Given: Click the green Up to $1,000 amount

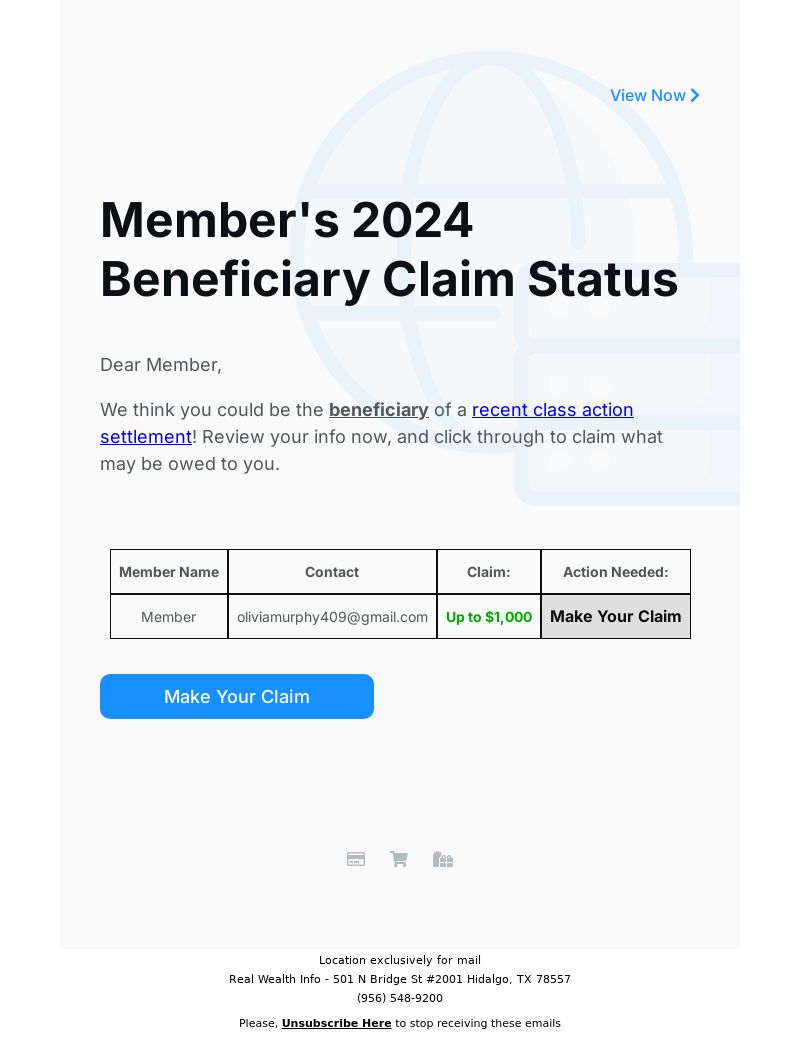Looking at the screenshot, I should pos(489,617).
